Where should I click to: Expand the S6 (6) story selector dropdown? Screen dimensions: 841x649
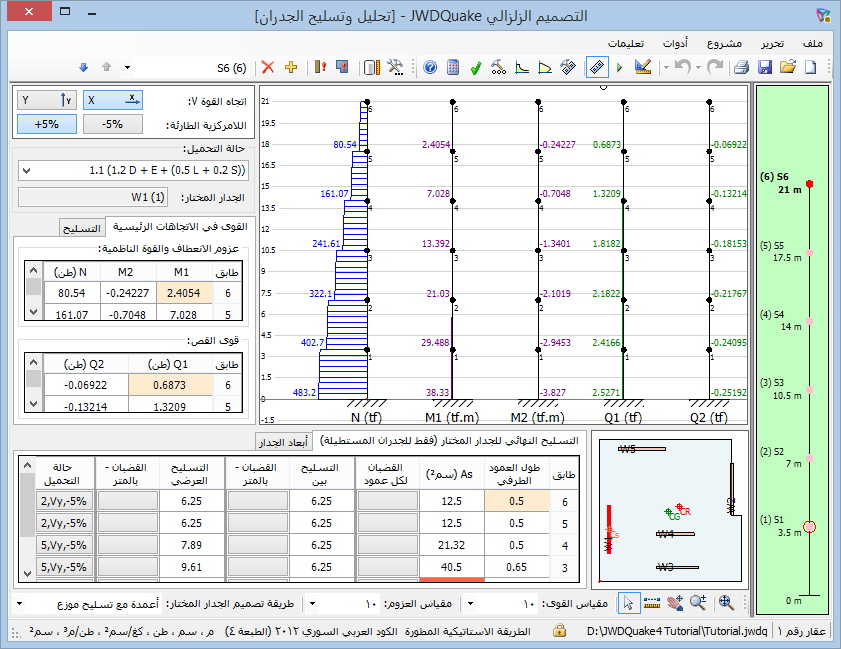127,68
